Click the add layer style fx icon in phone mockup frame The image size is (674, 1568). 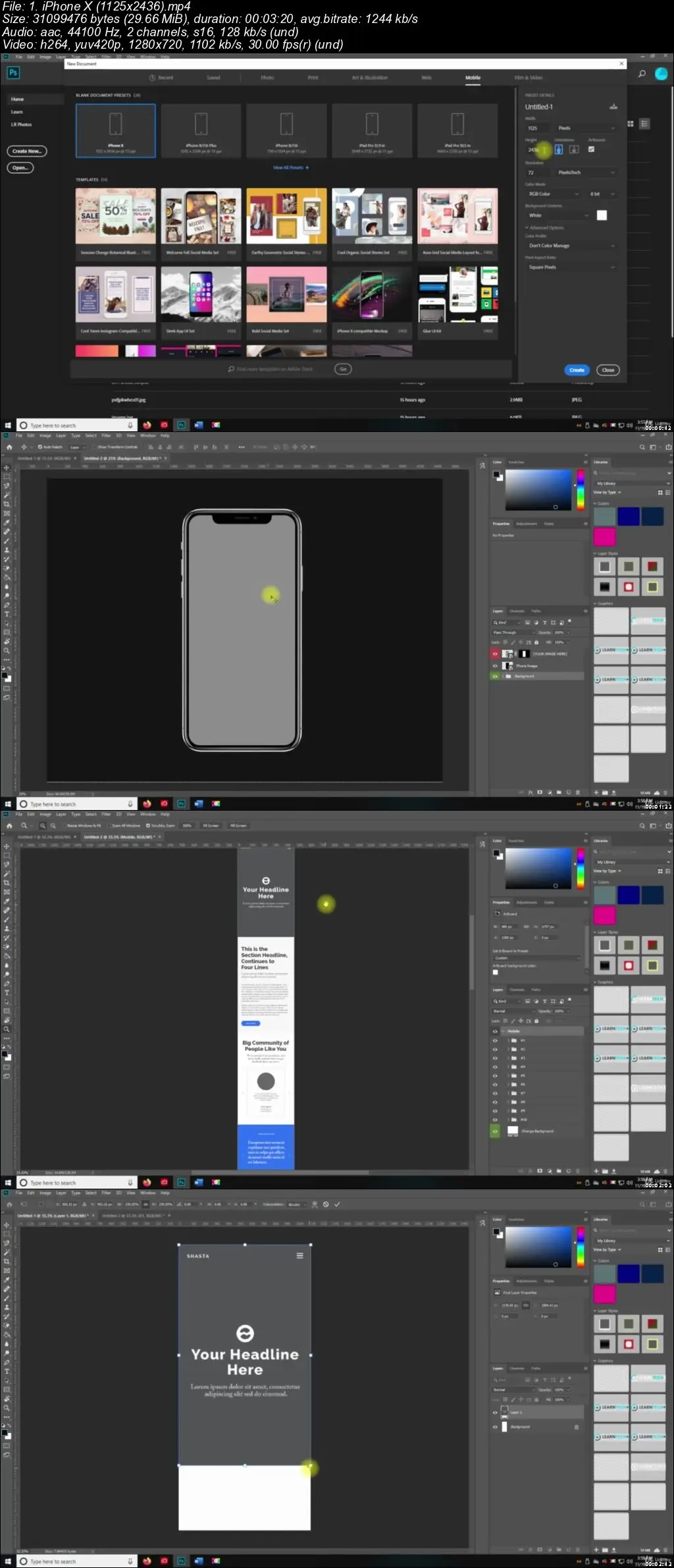[531, 792]
